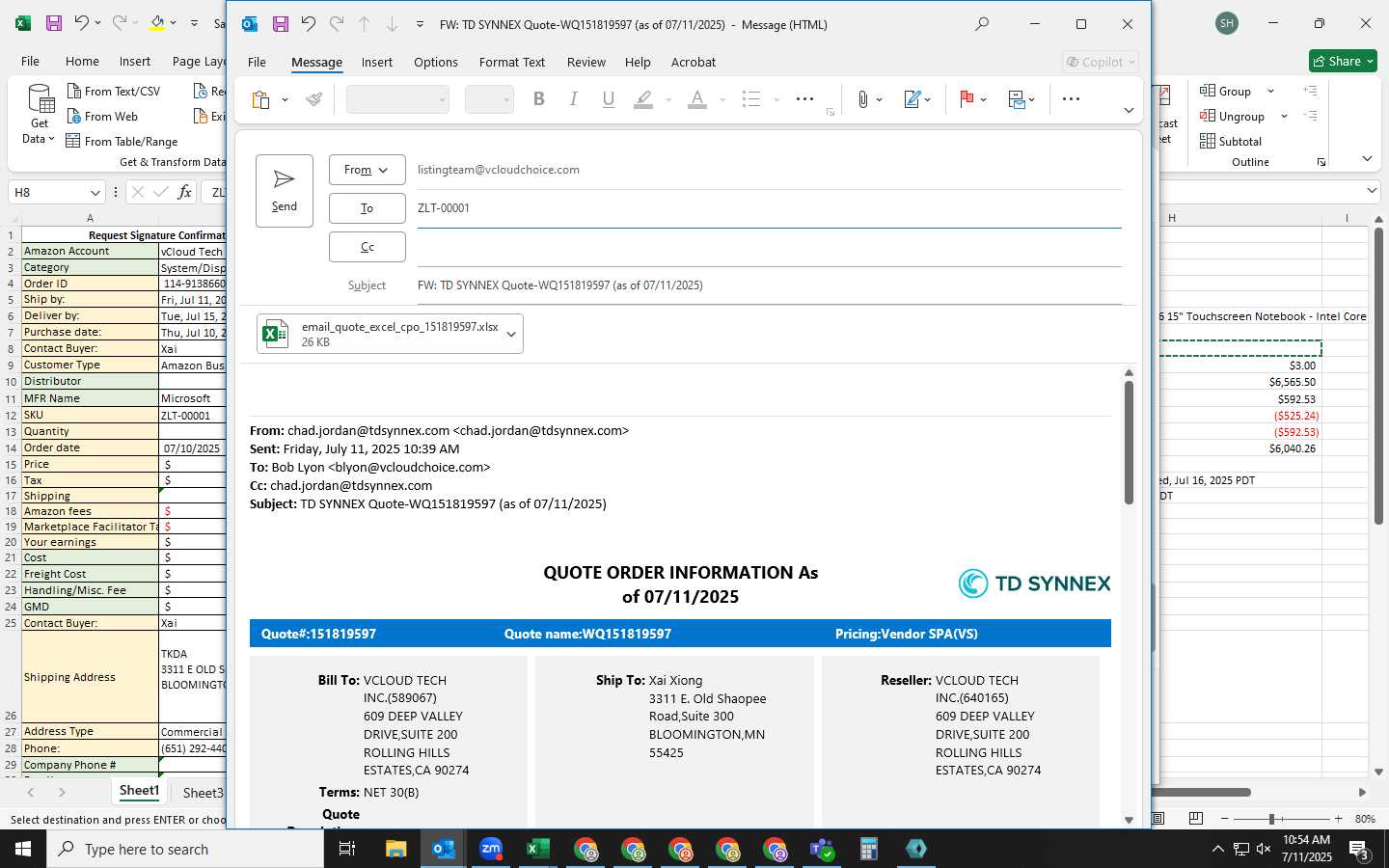This screenshot has height=868, width=1389.
Task: Open Microsoft Teams from the taskbar
Action: (x=822, y=849)
